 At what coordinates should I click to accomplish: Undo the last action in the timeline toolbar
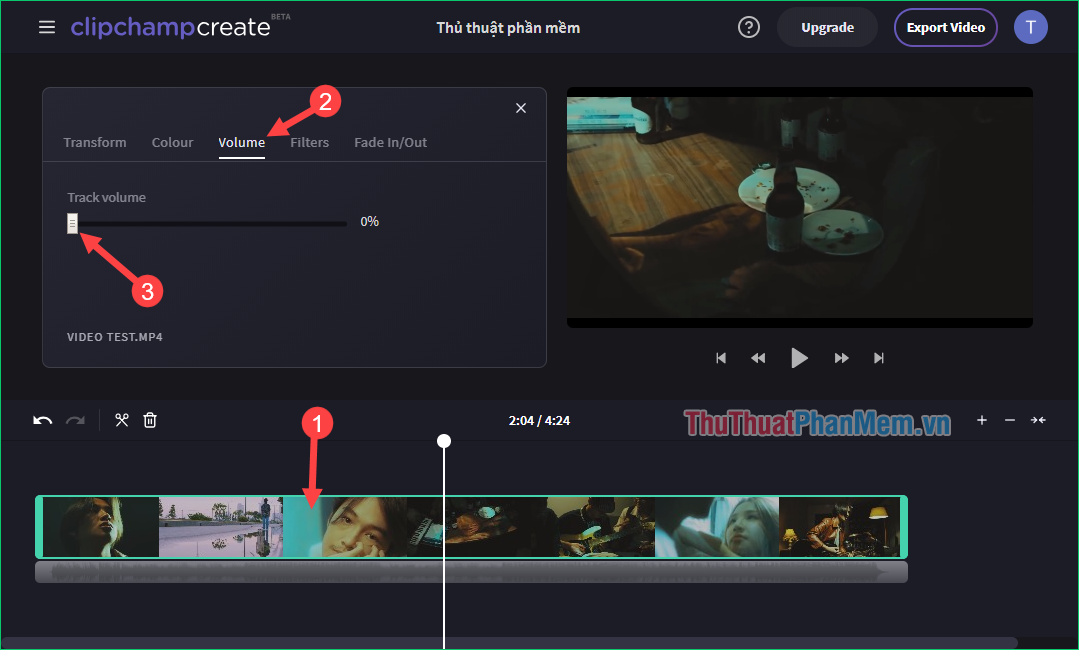tap(41, 420)
